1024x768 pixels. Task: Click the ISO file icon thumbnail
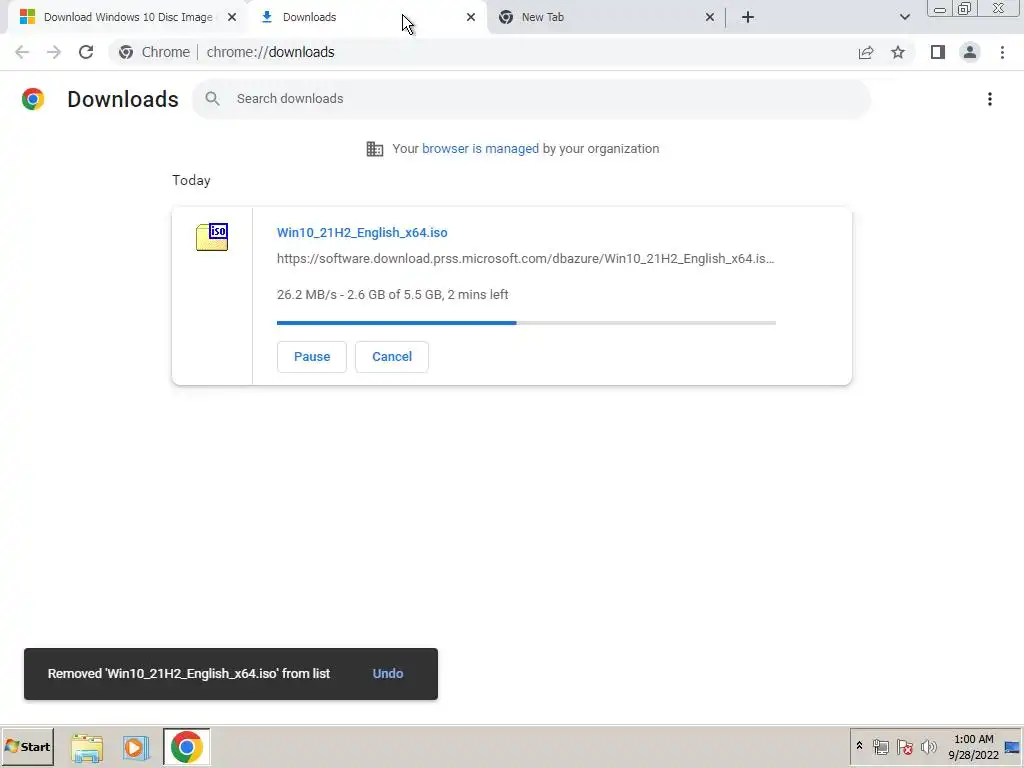(x=212, y=236)
